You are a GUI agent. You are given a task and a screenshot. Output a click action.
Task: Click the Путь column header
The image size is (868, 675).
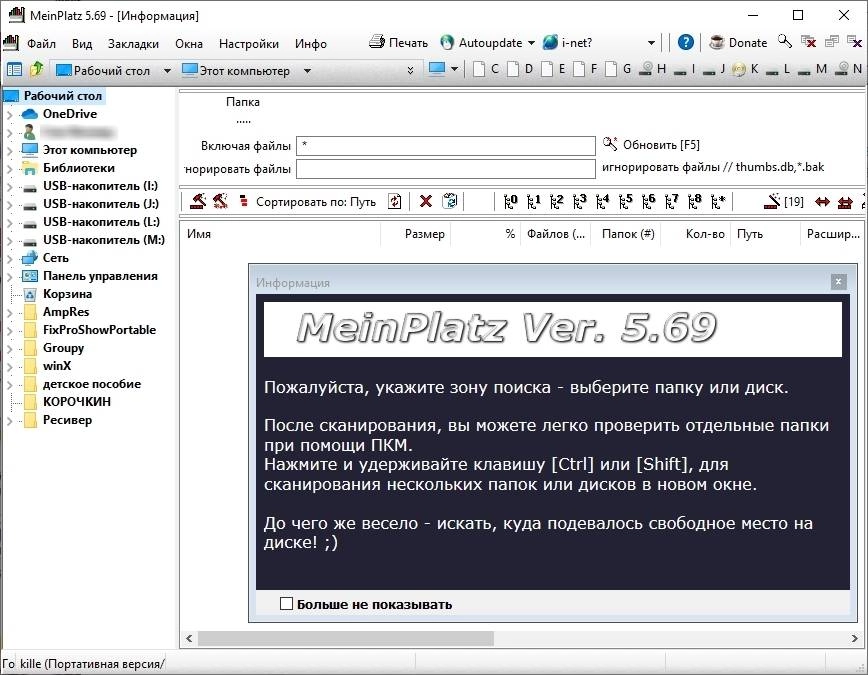coord(765,234)
